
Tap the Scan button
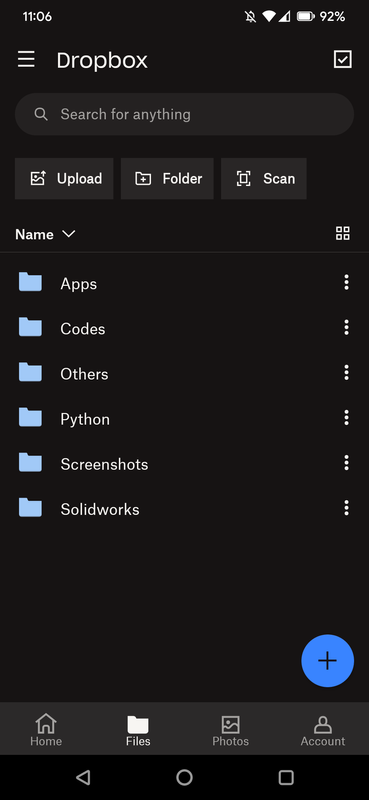(x=264, y=179)
